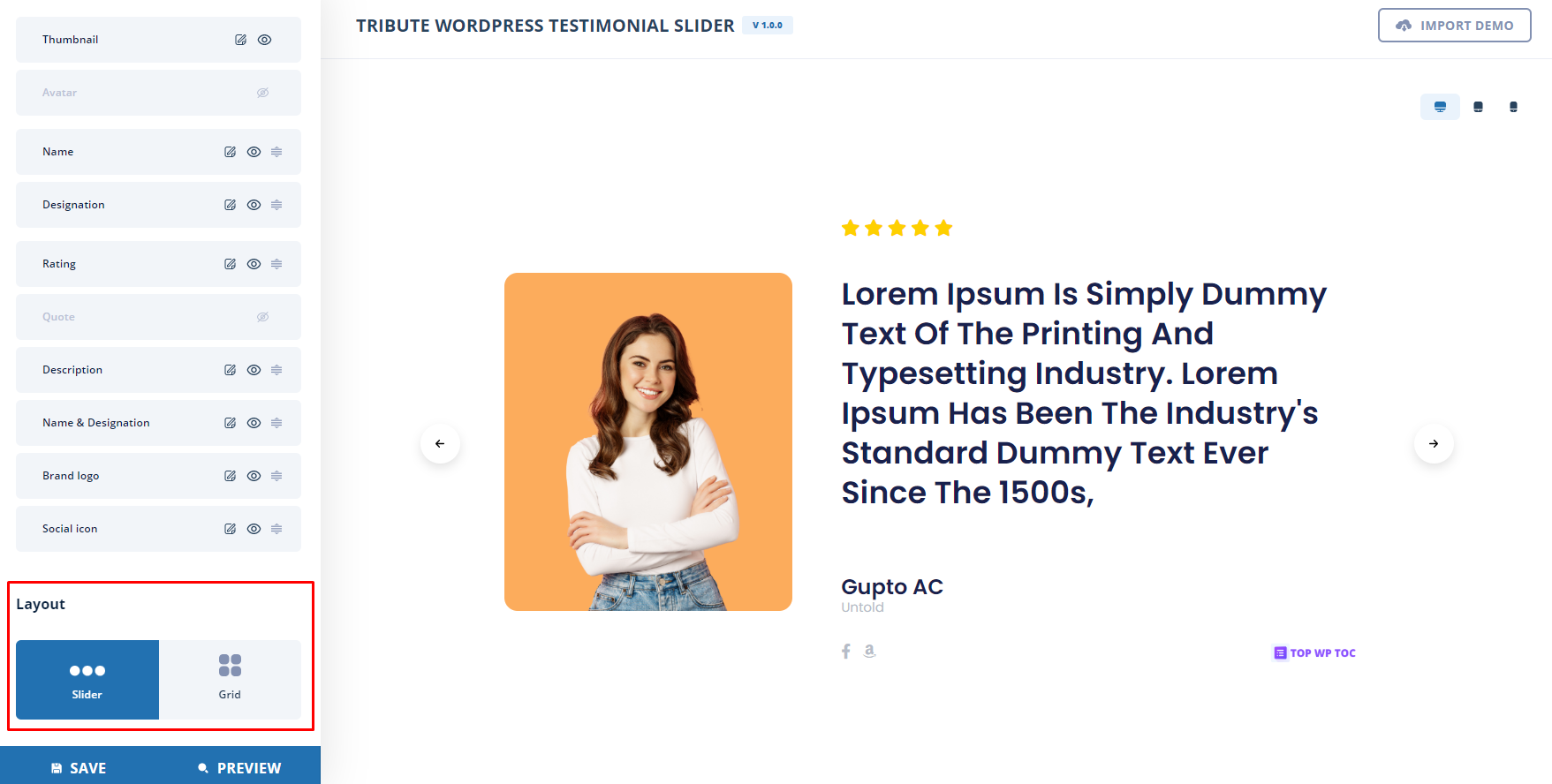The height and width of the screenshot is (784, 1552).
Task: Hide the Name element
Action: point(254,152)
